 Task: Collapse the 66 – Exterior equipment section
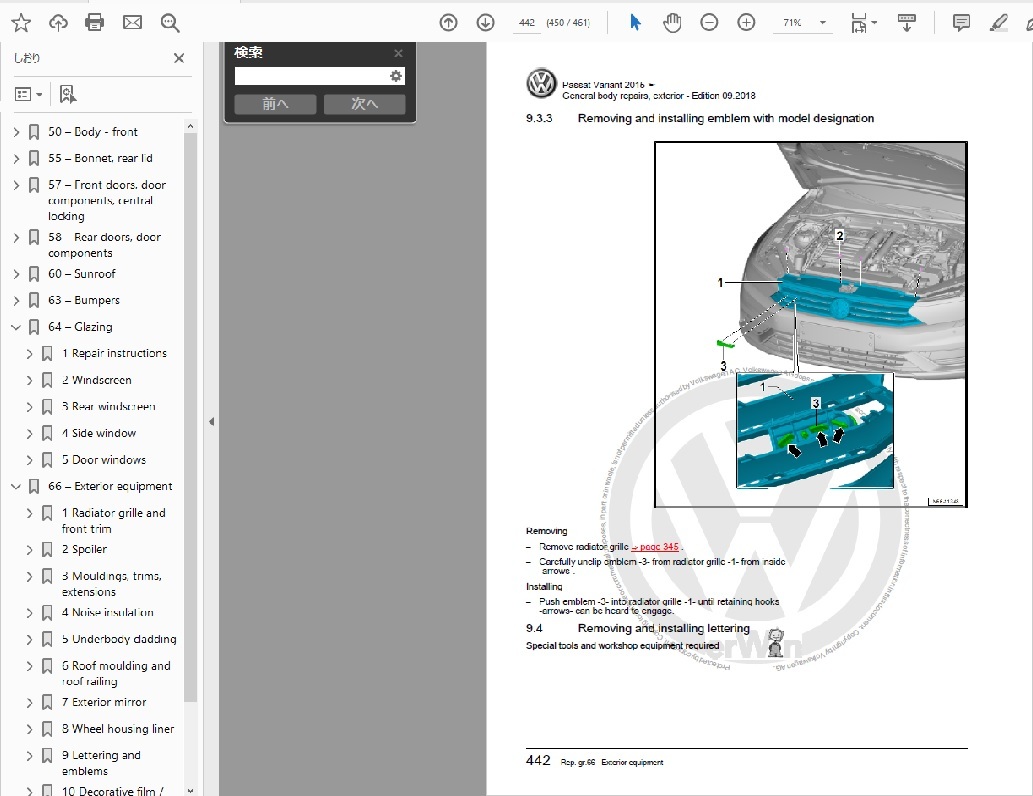click(17, 487)
